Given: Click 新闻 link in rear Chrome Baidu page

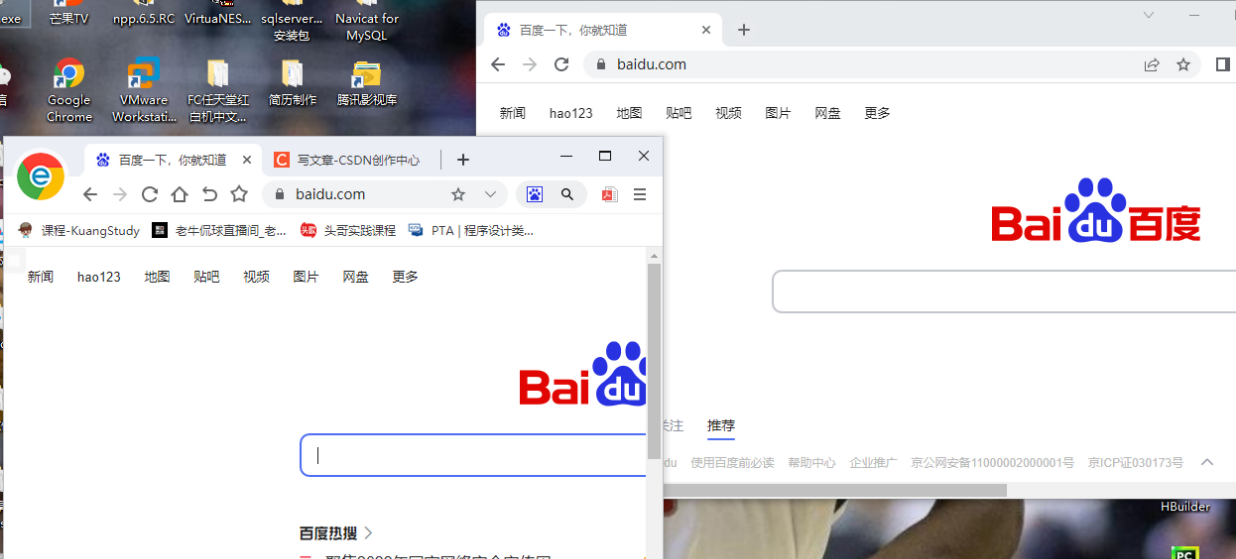Looking at the screenshot, I should (x=513, y=113).
